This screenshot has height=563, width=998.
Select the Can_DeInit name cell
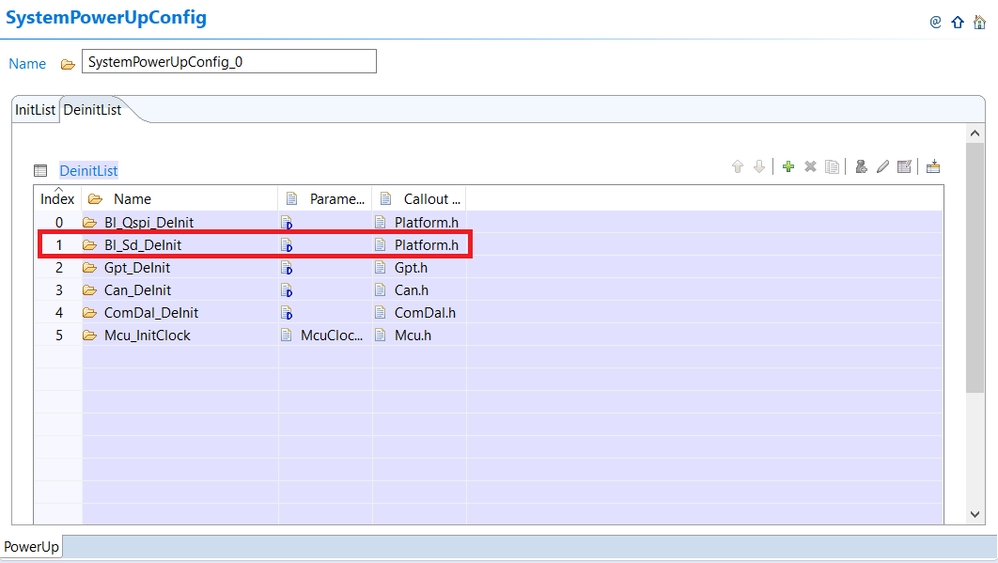[180, 290]
